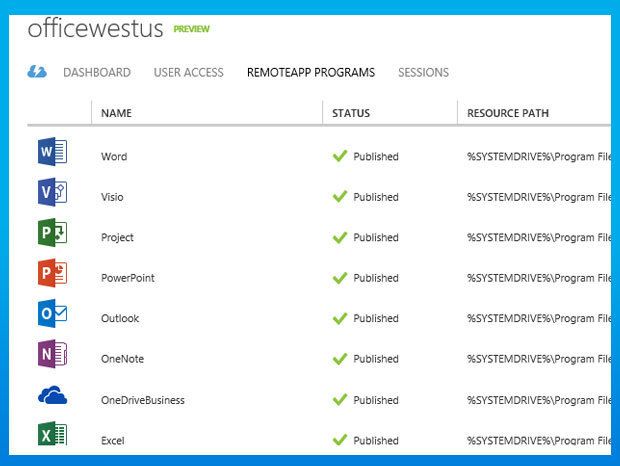
Task: Select the OneNote program name
Action: (123, 359)
